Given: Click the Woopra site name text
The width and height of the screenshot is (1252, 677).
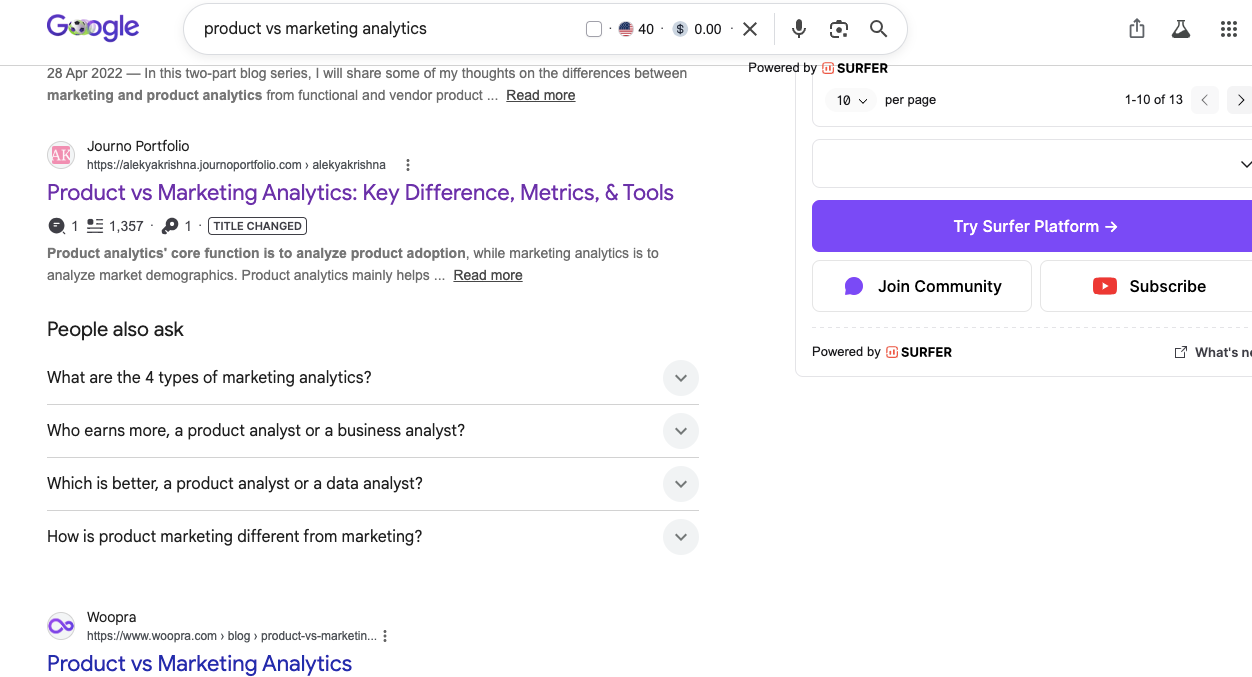Looking at the screenshot, I should click(x=111, y=617).
